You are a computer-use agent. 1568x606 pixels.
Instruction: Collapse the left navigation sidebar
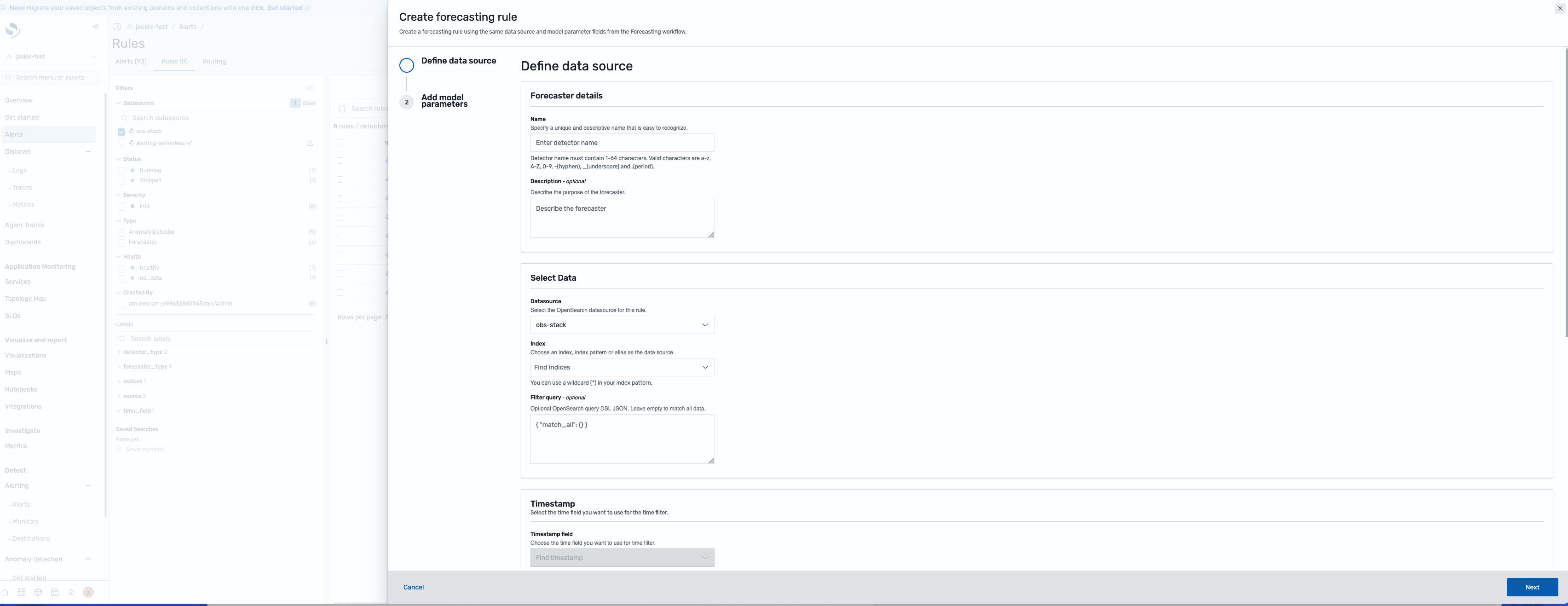click(x=95, y=26)
